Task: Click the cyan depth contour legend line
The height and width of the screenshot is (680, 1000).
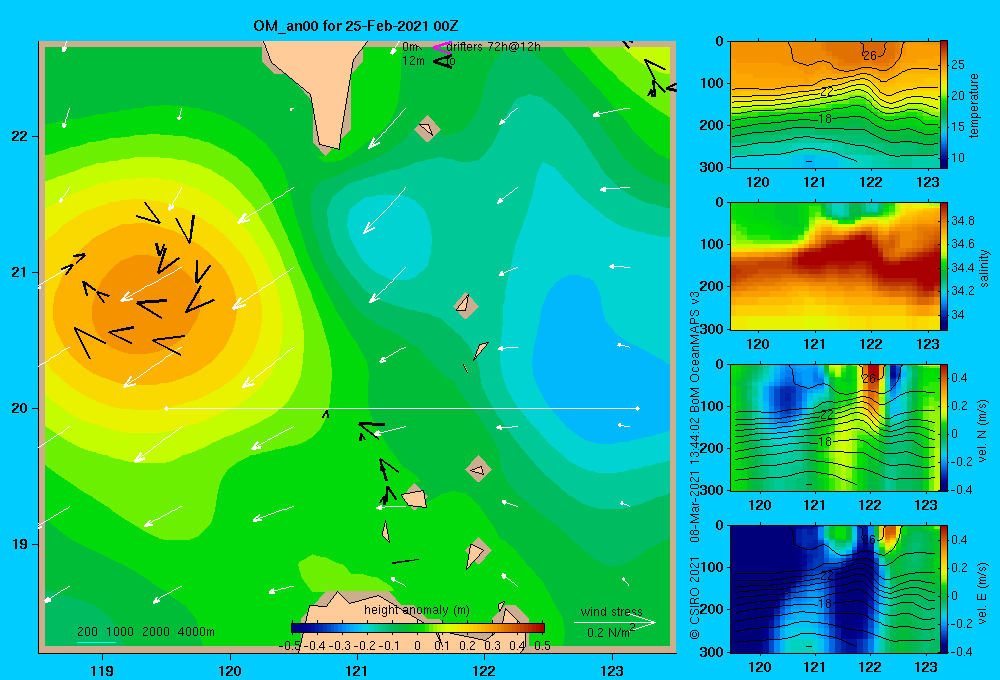Action: 96,642
